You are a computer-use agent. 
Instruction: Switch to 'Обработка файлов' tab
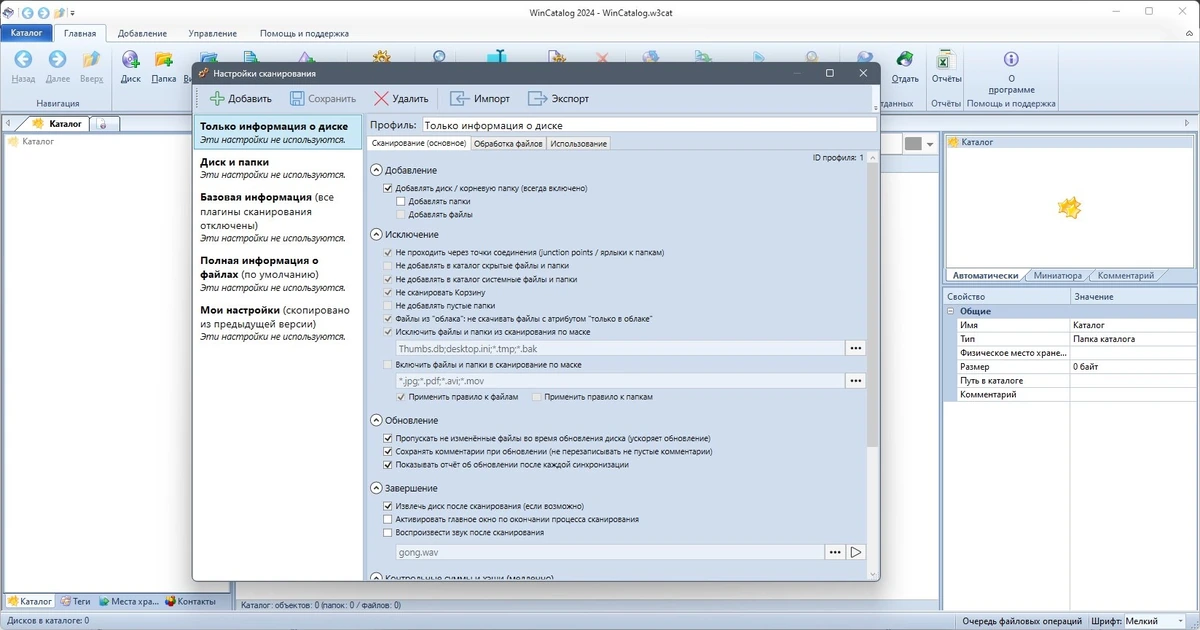[508, 144]
